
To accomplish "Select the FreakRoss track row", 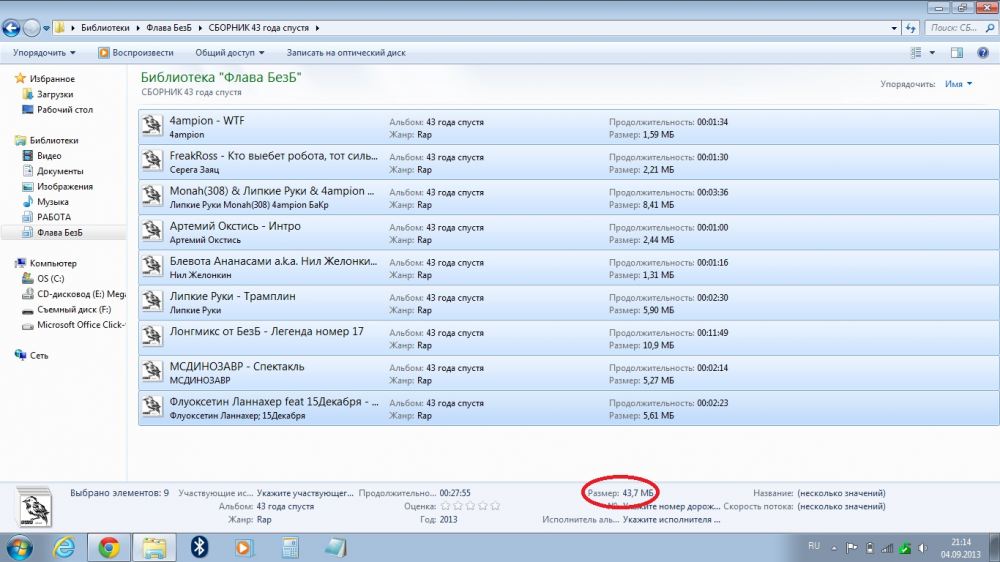I will click(568, 162).
